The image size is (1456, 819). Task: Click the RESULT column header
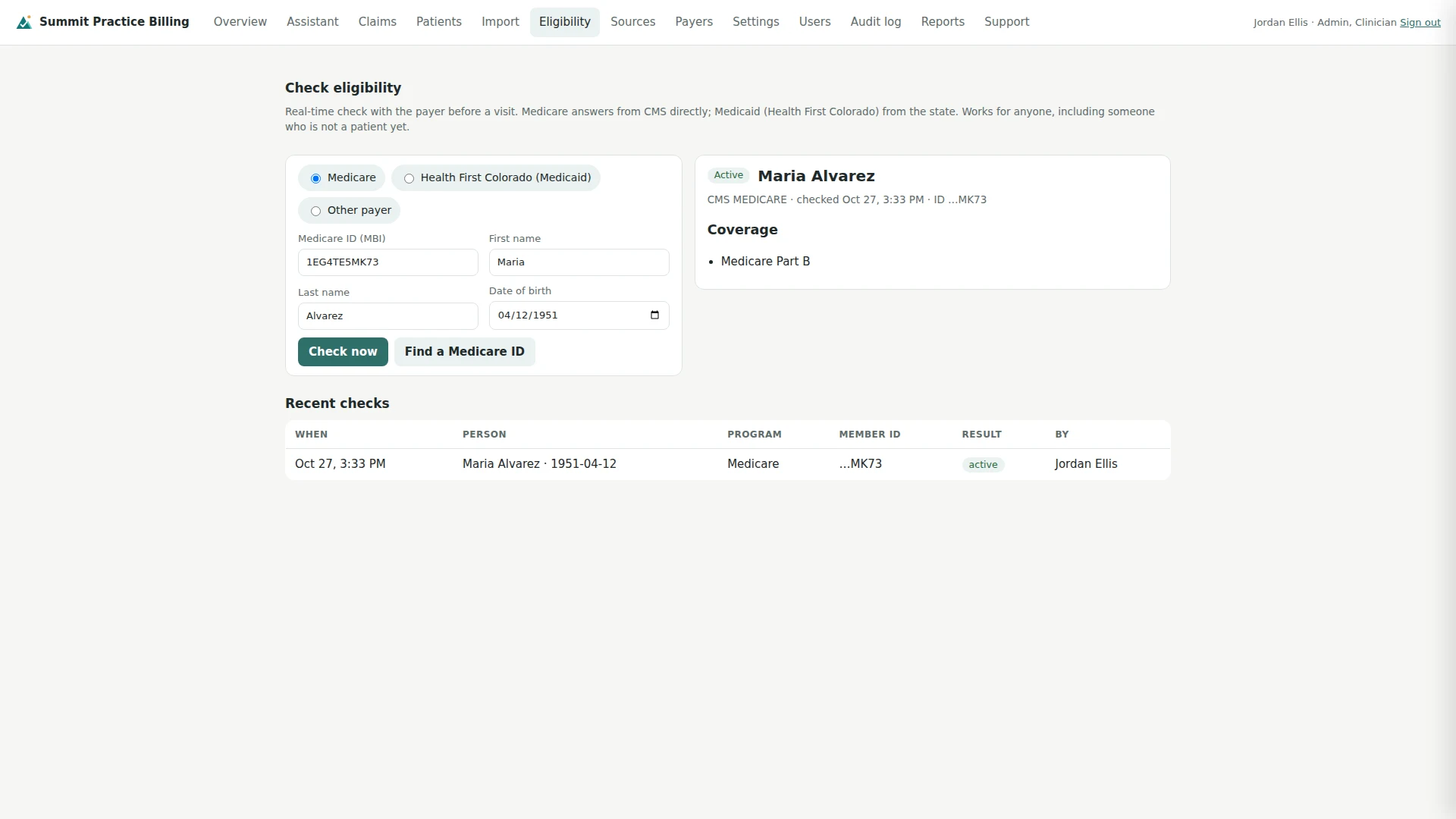pos(982,435)
